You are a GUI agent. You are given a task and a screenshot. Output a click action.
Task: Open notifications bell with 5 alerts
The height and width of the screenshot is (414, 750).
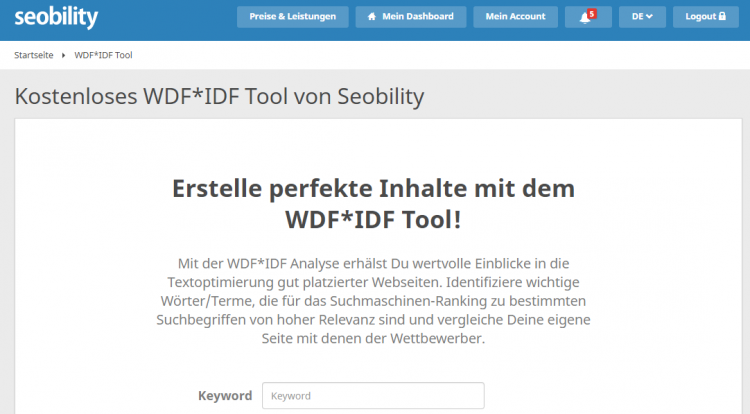[588, 17]
